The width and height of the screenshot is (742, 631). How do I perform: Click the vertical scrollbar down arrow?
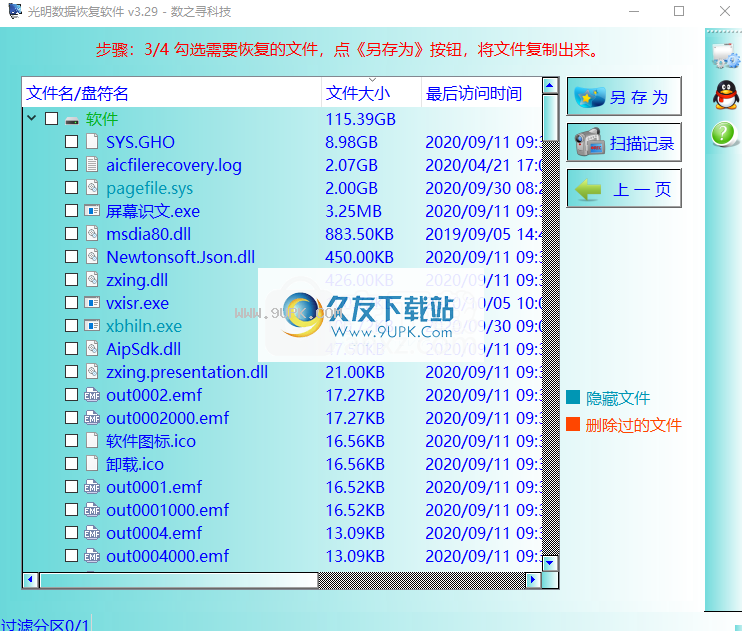coord(550,563)
